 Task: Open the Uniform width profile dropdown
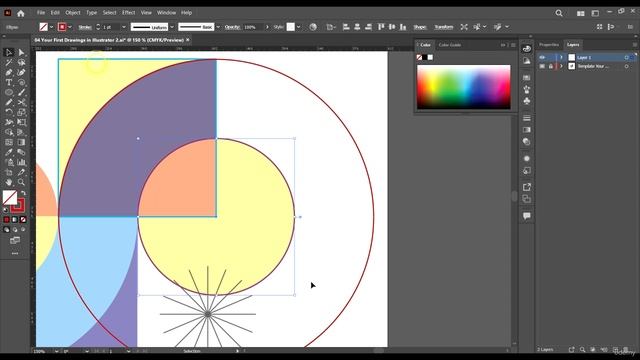(x=172, y=27)
